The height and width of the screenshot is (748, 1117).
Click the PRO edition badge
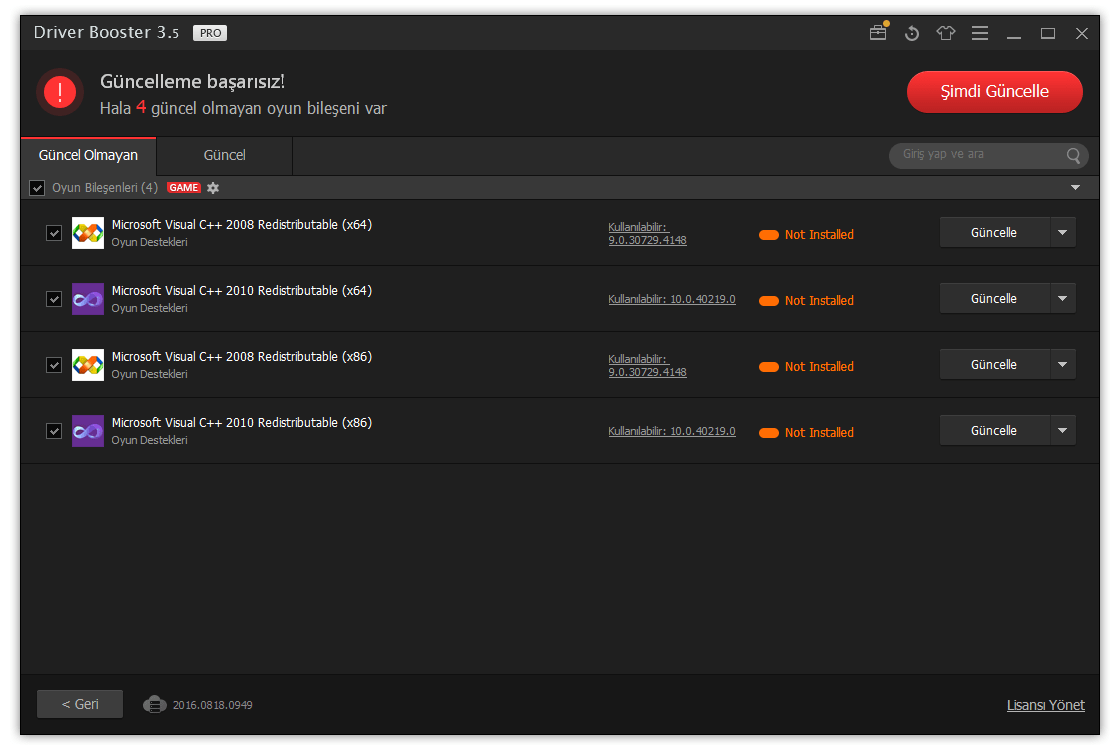(210, 33)
